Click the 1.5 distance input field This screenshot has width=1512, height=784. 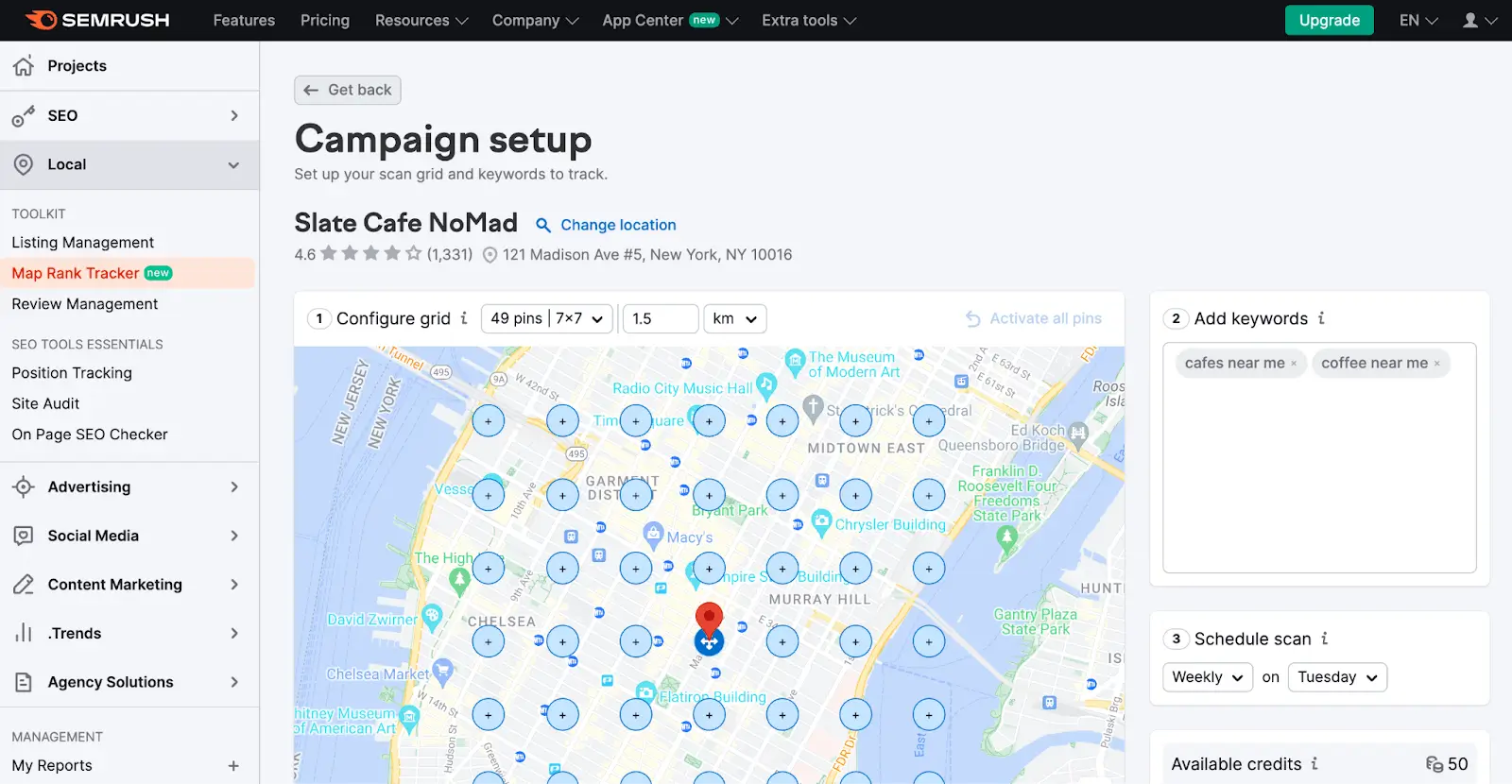click(661, 318)
